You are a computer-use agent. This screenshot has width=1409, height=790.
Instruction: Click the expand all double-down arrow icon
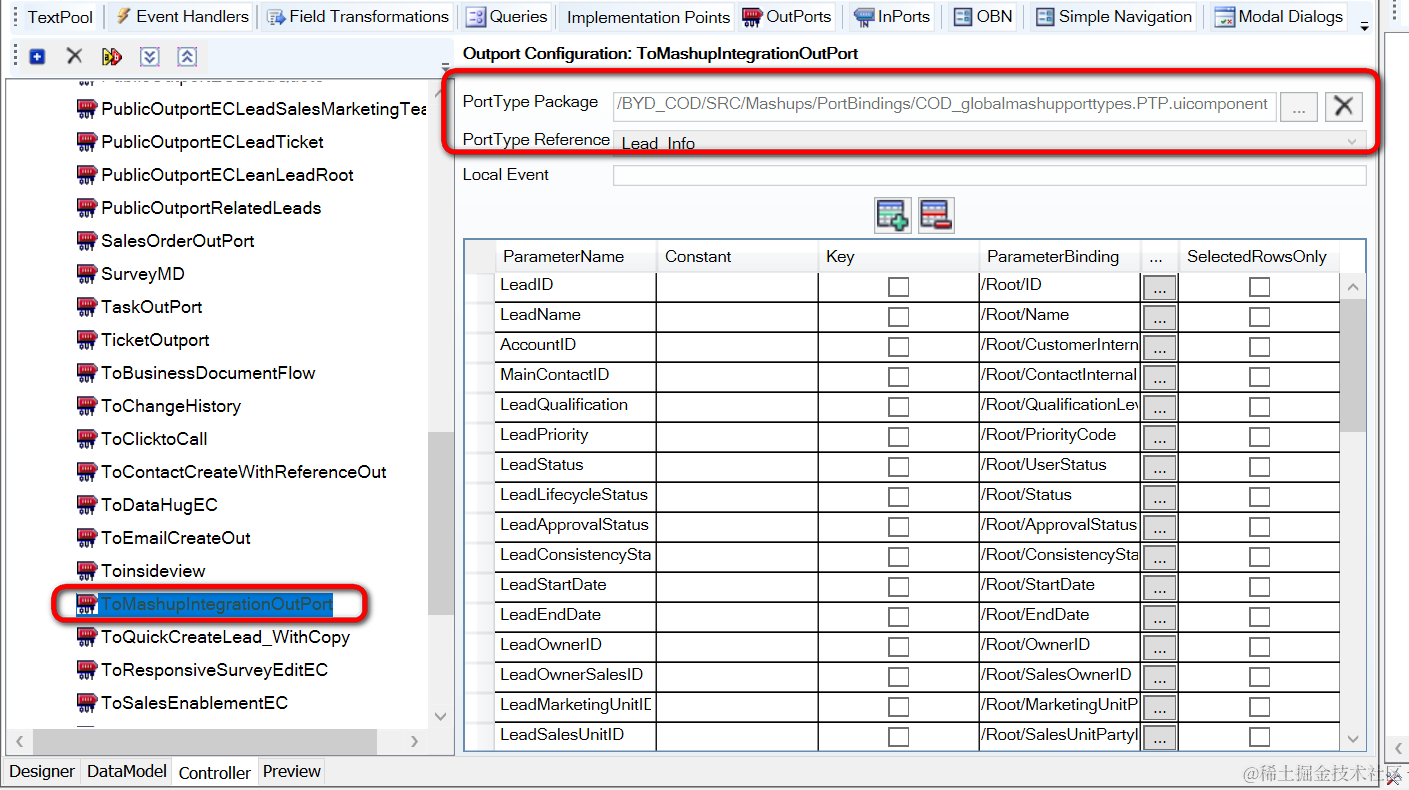click(x=149, y=57)
